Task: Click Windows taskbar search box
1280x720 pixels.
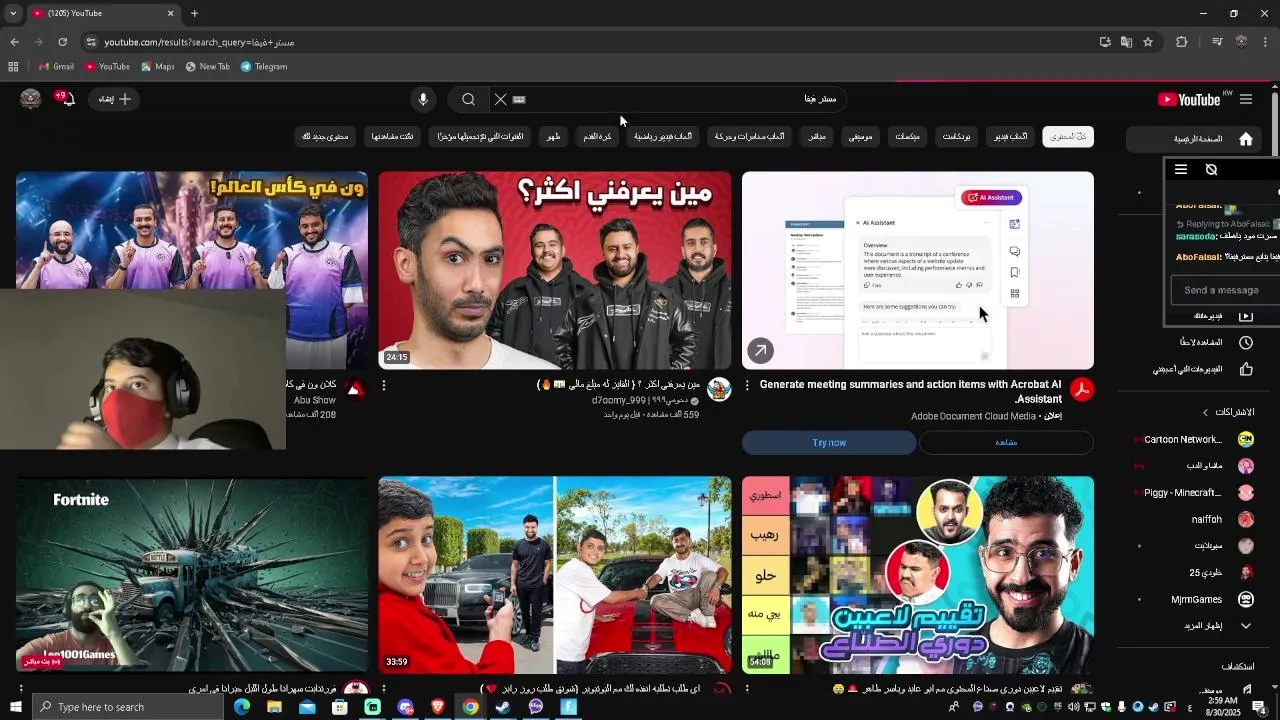Action: click(x=127, y=707)
